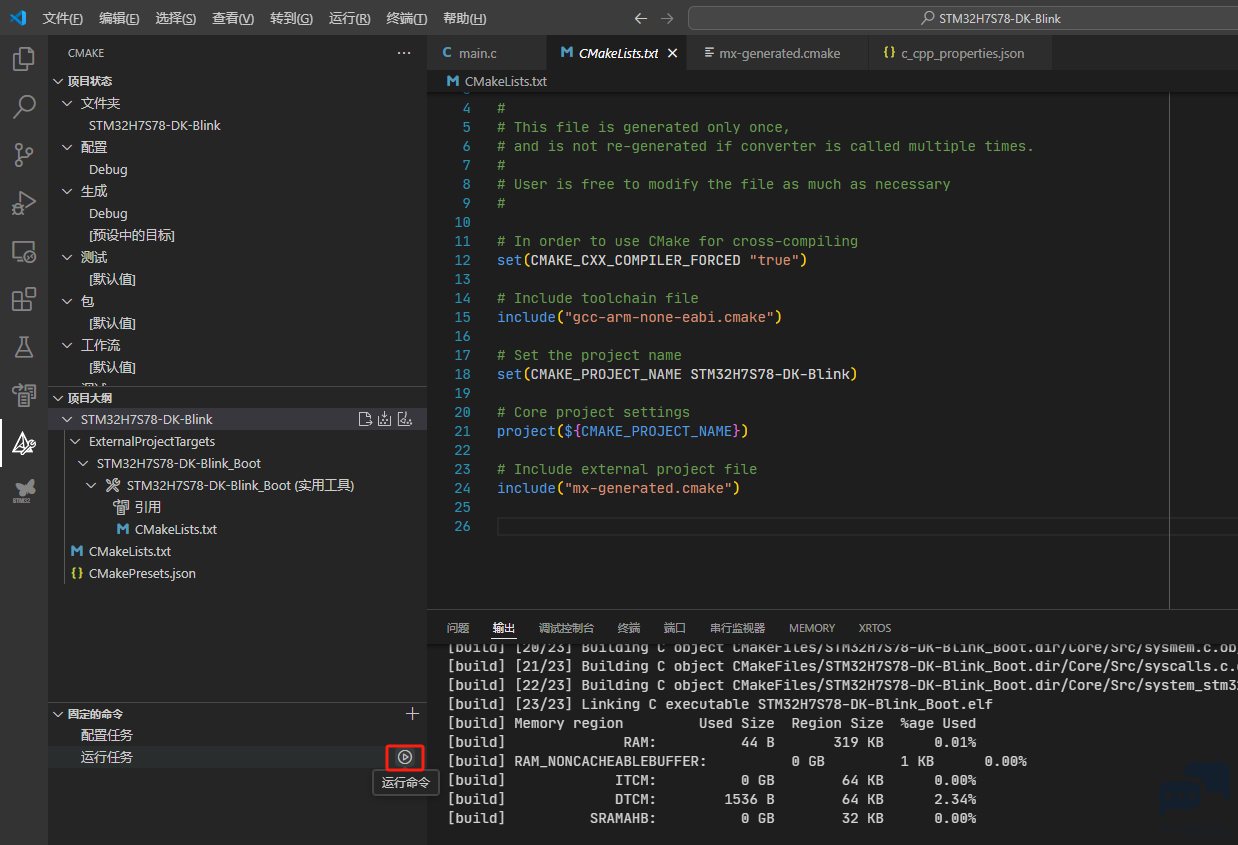1238x845 pixels.
Task: Open the references document icon in activity bar
Action: point(24,395)
